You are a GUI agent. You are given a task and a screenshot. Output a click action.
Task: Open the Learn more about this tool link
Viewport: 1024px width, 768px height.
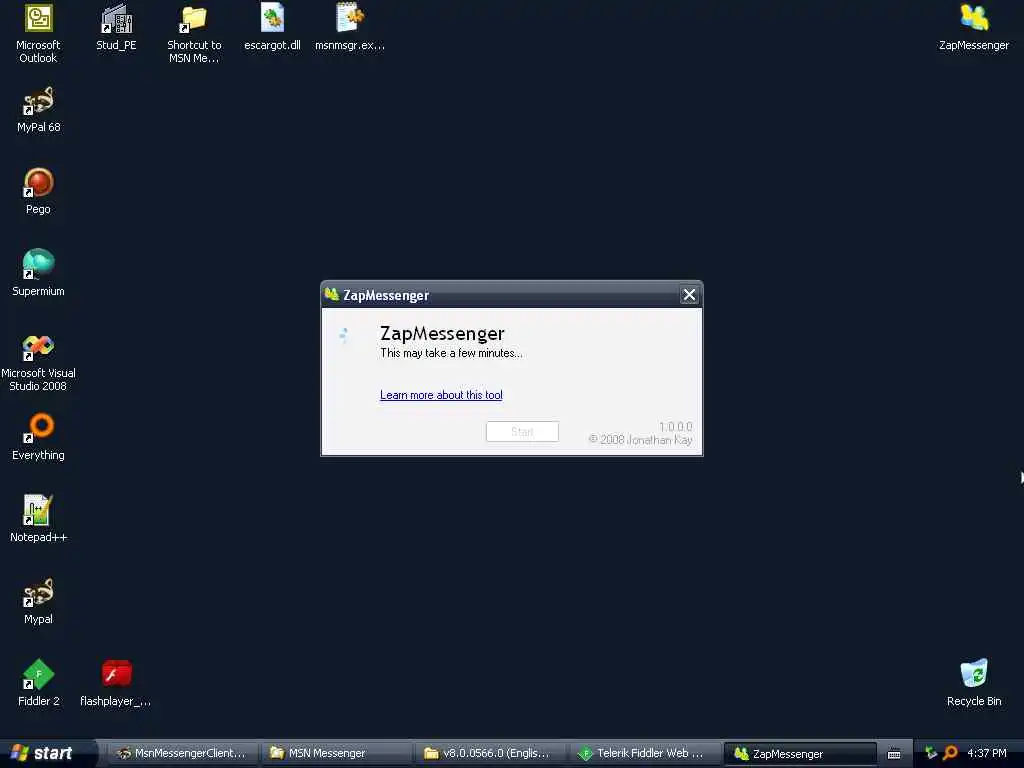pyautogui.click(x=441, y=395)
